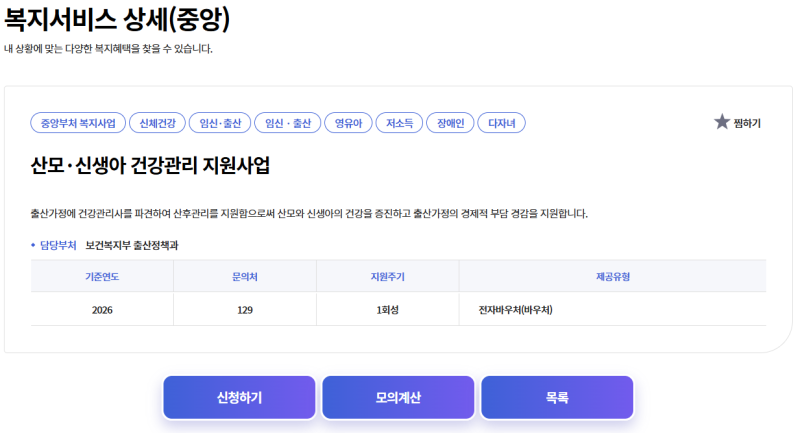This screenshot has width=800, height=433.
Task: Click the 임신·출산 tag without spaces
Action: [x=220, y=123]
